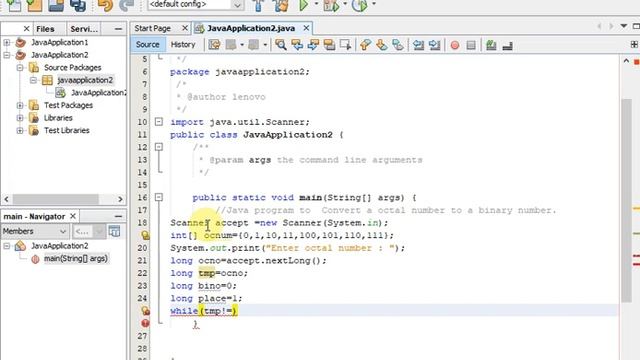Select main(String[] args) in Navigator
Screen dimensions: 640x360
[76, 259]
